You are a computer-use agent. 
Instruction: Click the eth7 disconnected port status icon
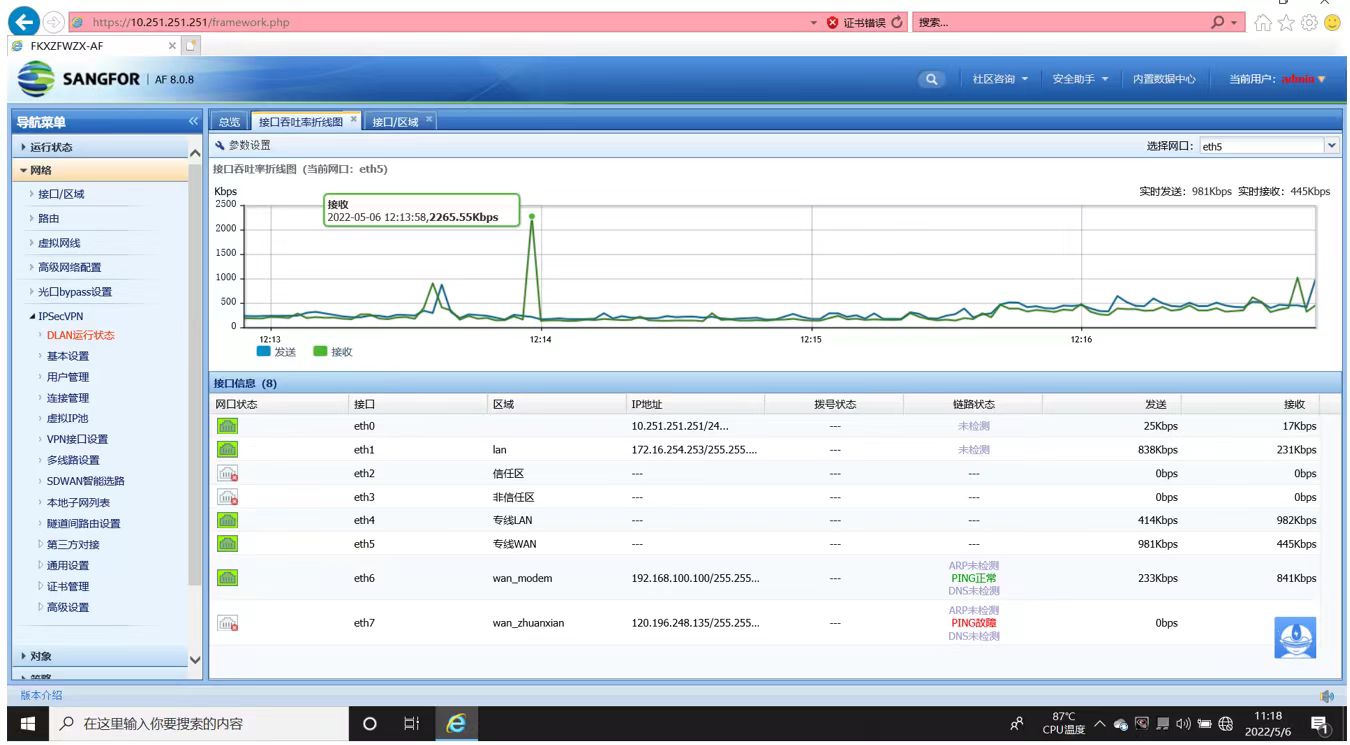coord(228,623)
